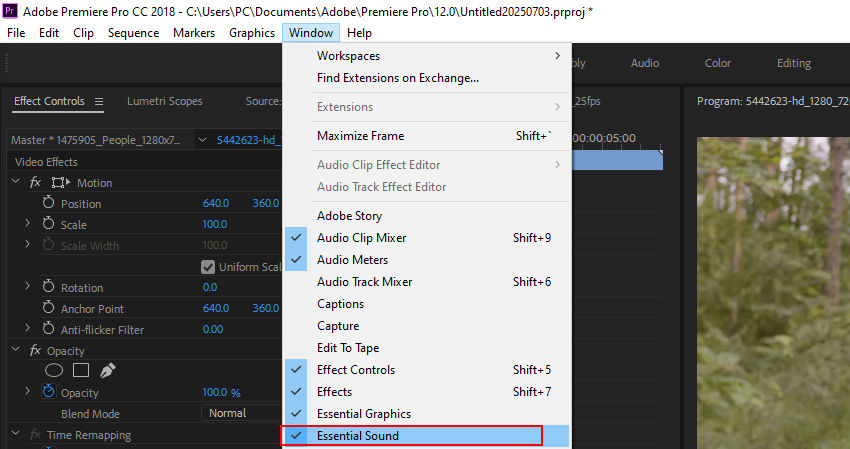Click the Motion transform box icon
850x449 pixels.
(x=60, y=183)
